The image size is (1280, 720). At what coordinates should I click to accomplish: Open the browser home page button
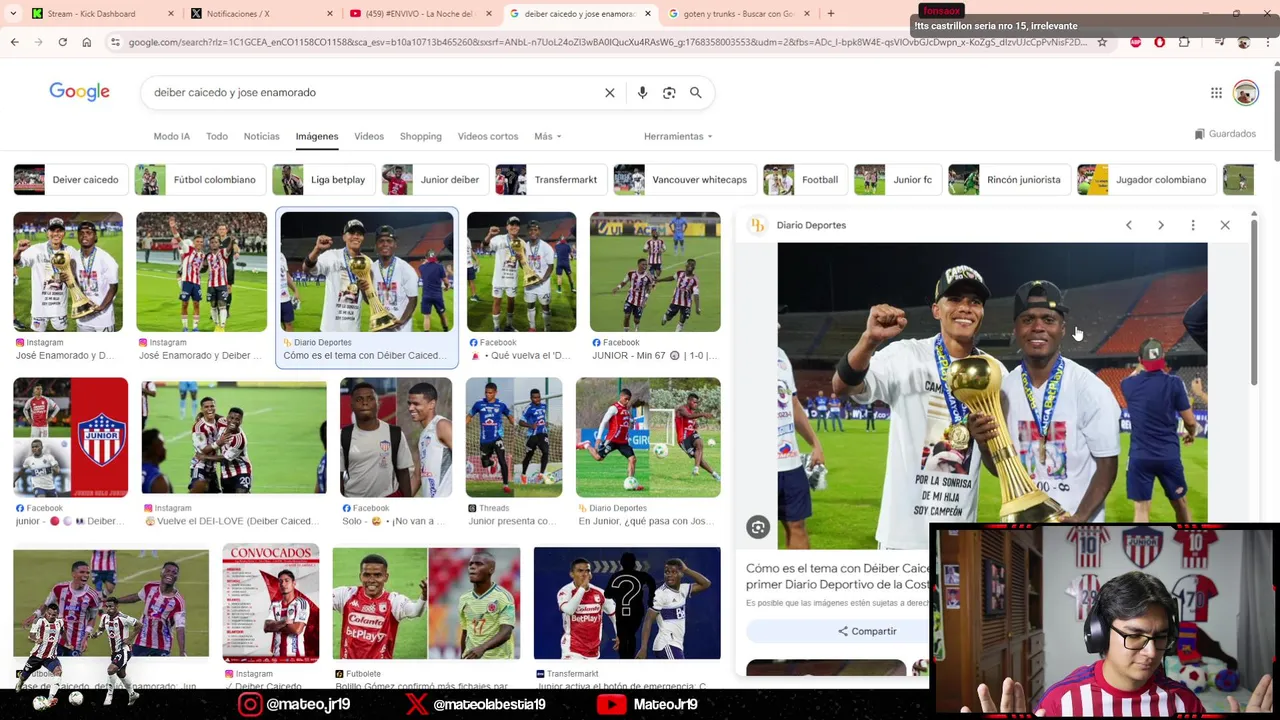[87, 42]
